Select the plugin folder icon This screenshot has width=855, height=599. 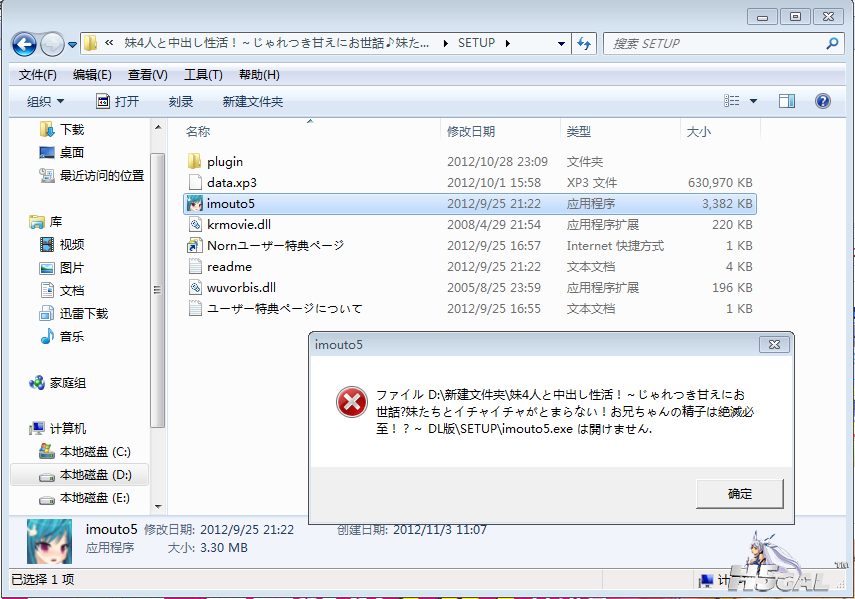[x=195, y=162]
